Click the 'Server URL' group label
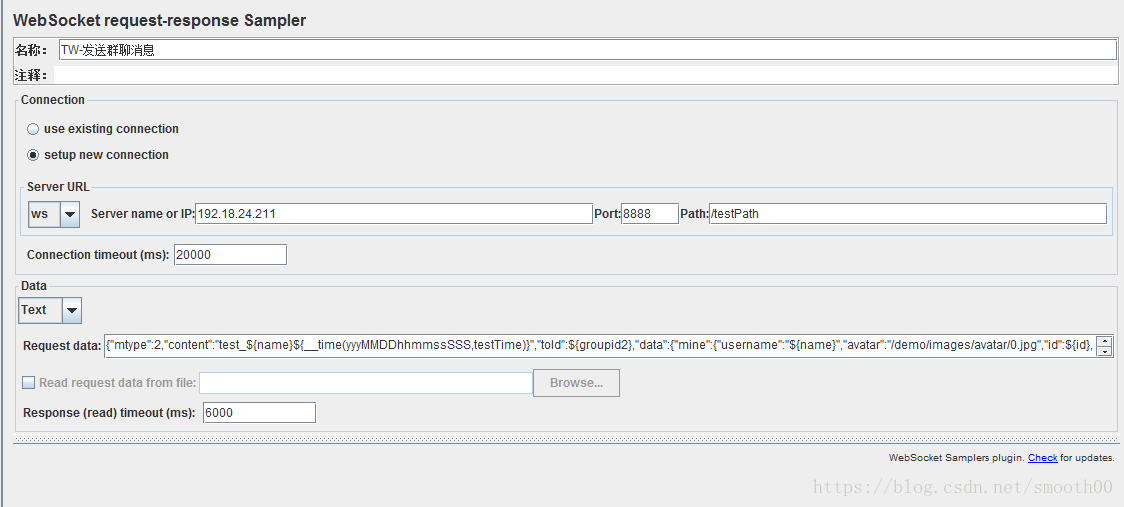Screen dimensions: 1124x507 point(58,187)
